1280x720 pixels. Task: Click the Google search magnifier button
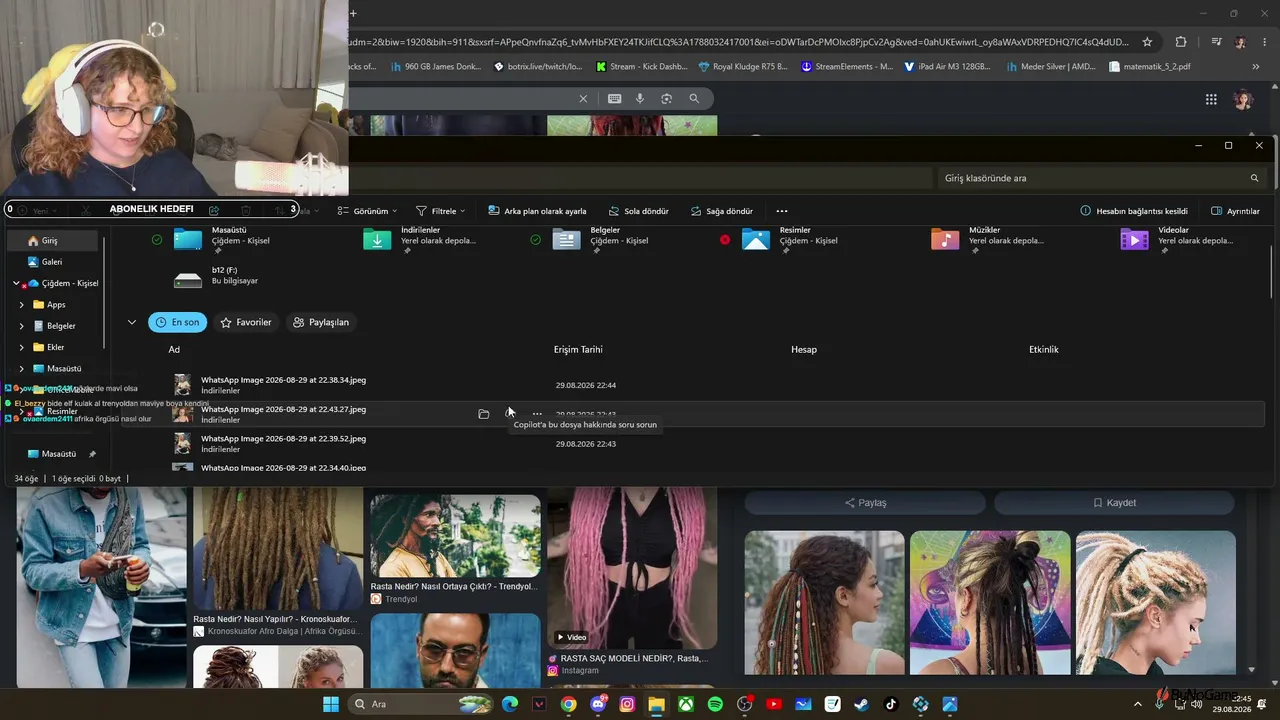pos(694,98)
